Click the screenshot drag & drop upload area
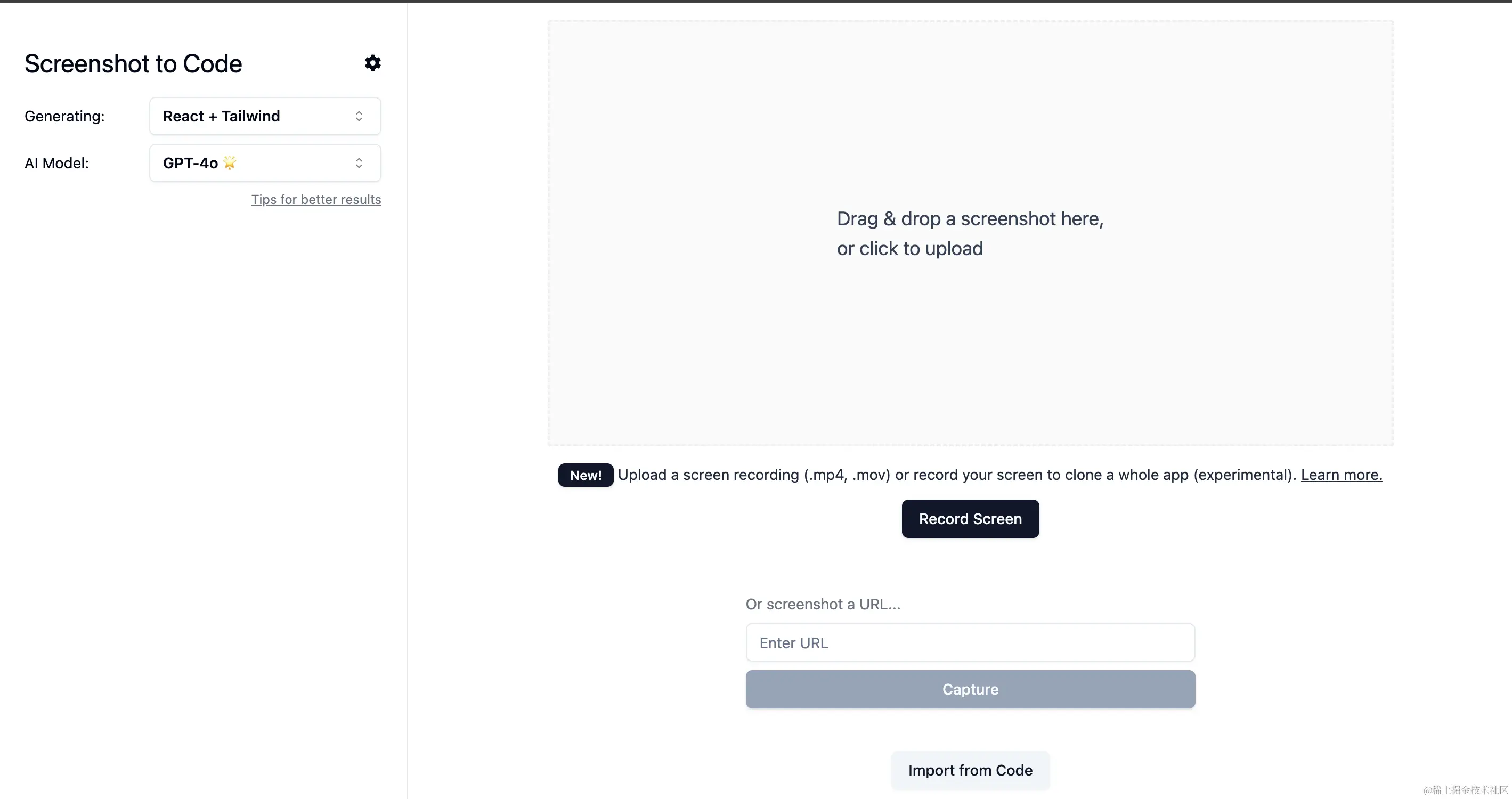Image resolution: width=1512 pixels, height=799 pixels. 970,233
